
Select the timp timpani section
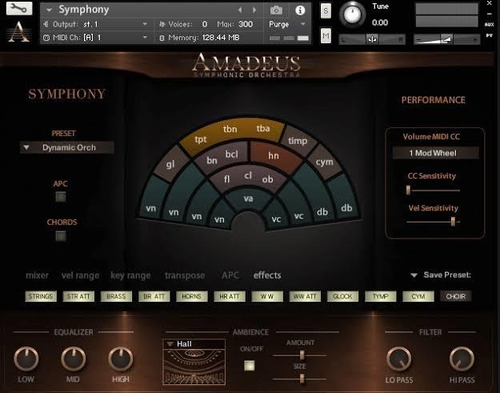297,141
